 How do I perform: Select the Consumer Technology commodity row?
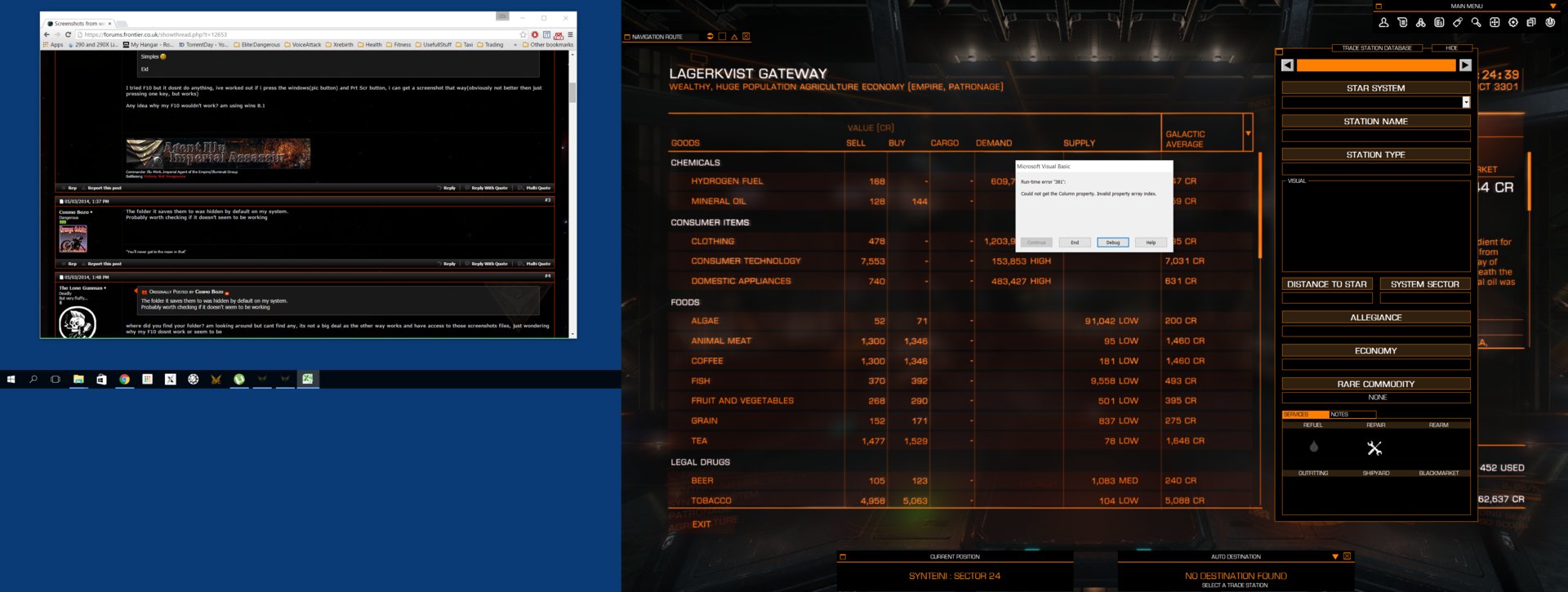pos(961,261)
